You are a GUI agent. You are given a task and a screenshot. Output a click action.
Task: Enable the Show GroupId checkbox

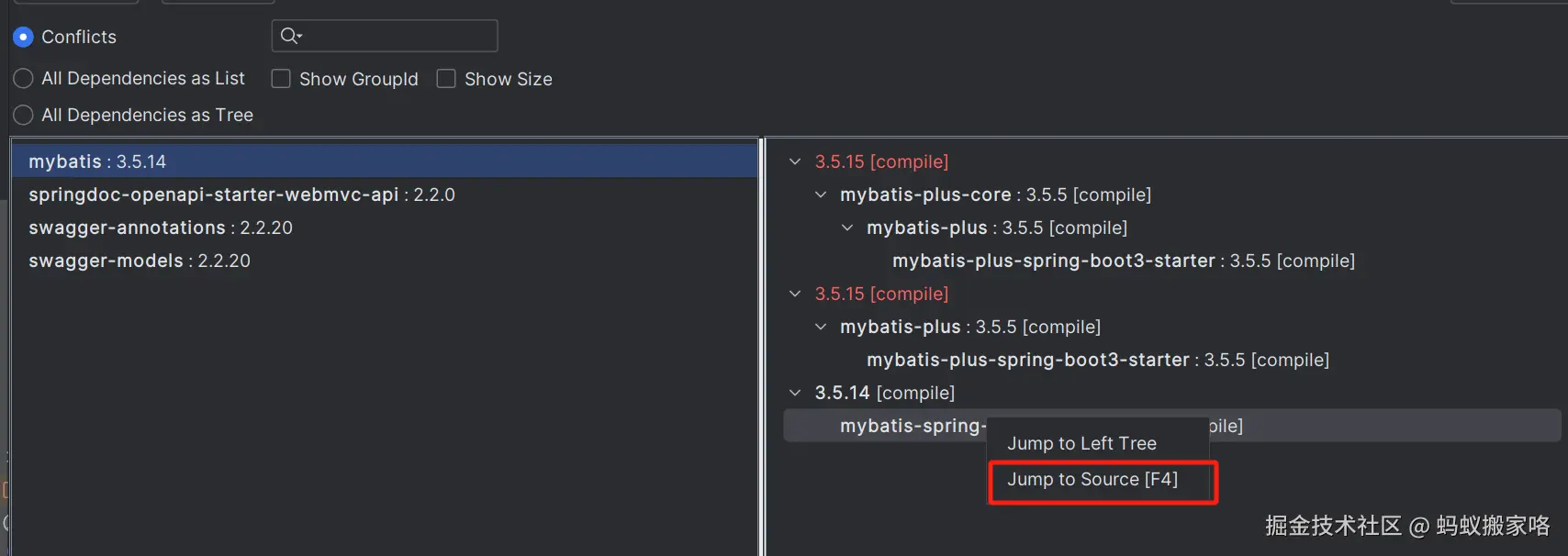click(281, 79)
